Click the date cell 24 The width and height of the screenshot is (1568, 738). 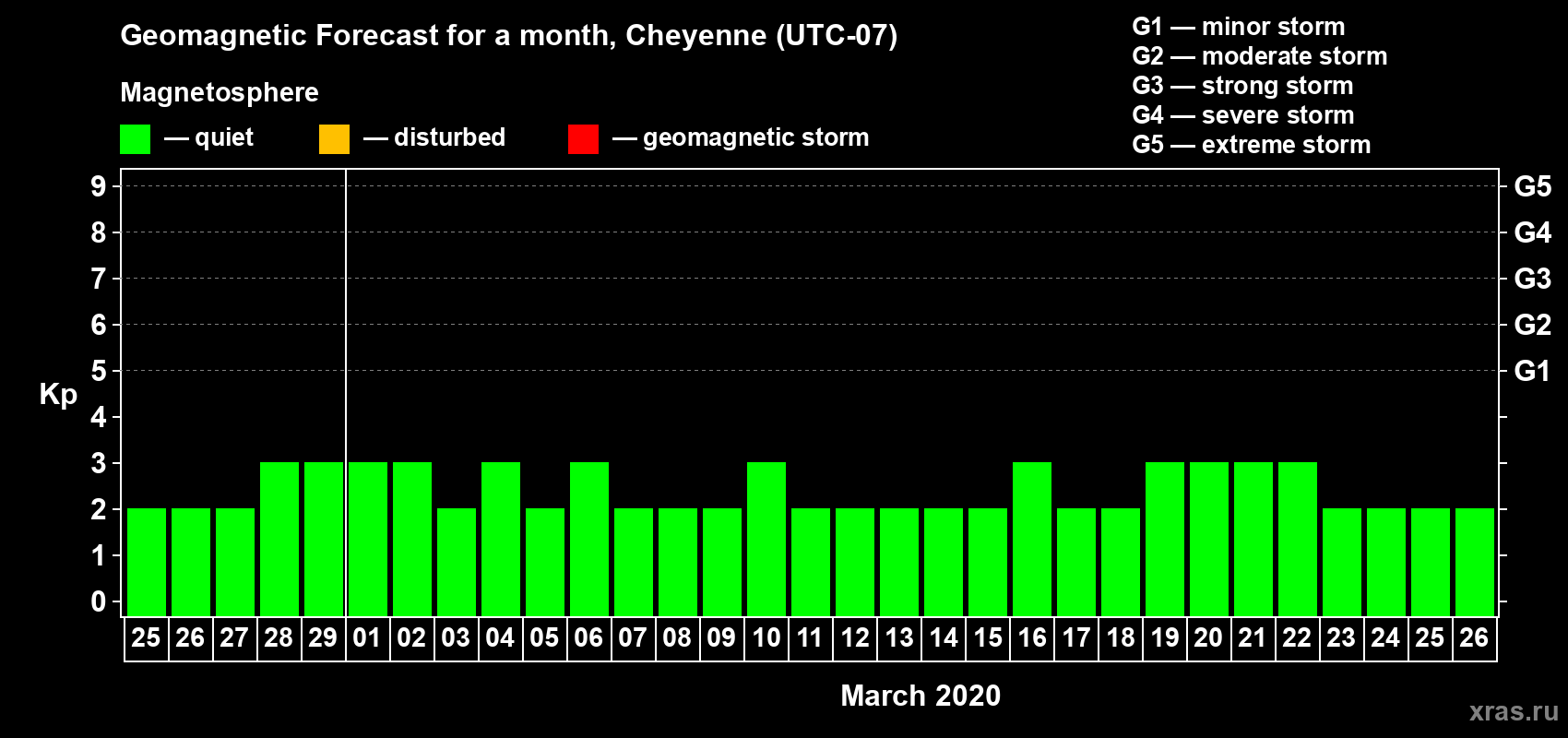coord(1385,638)
